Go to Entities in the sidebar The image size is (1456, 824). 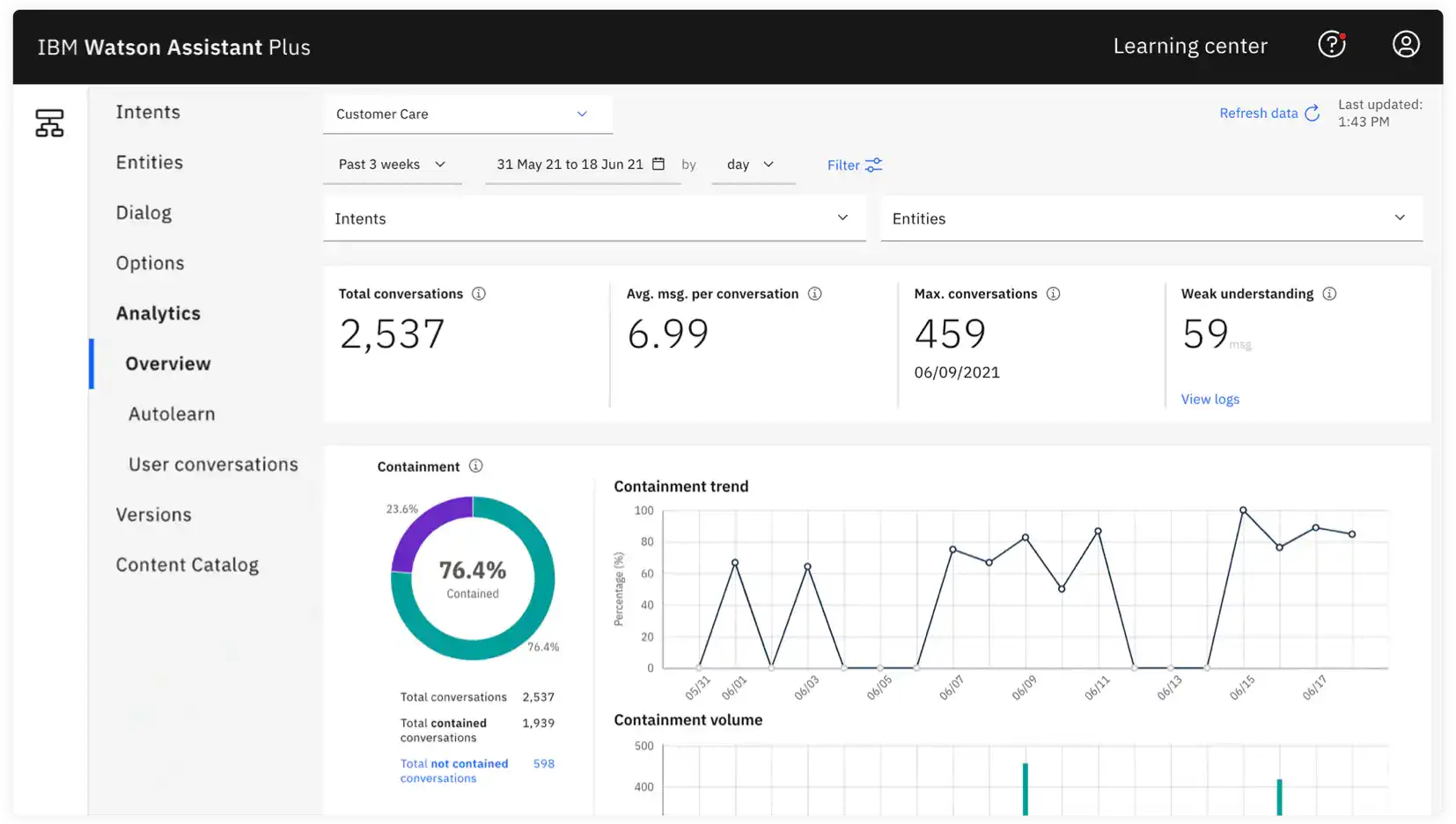(x=150, y=162)
